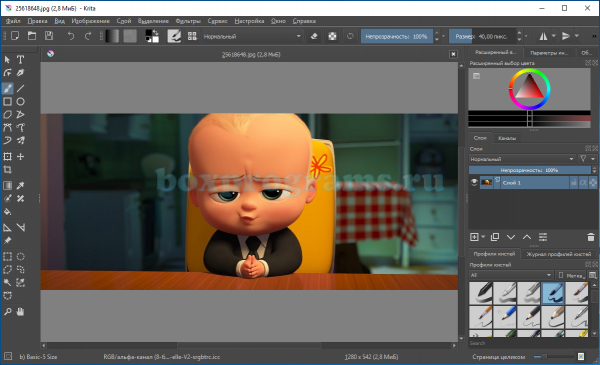Open an existing file from toolbar
Screen dimensions: 600x365
pyautogui.click(x=32, y=36)
